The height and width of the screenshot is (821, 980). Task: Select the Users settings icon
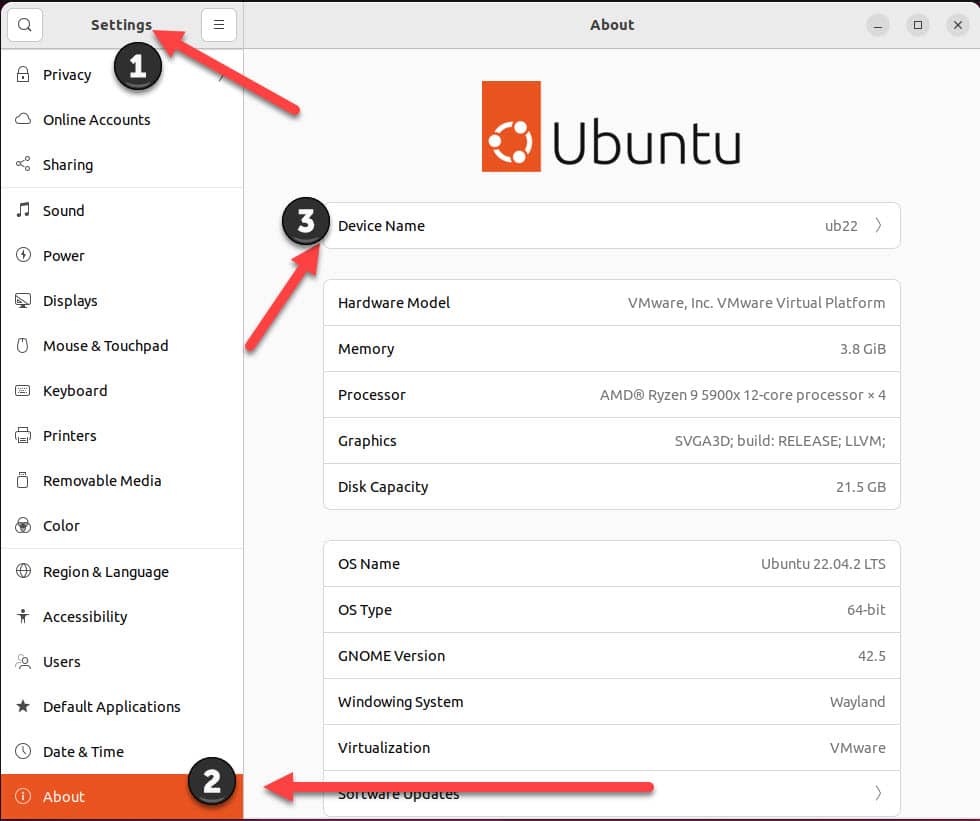(21, 661)
